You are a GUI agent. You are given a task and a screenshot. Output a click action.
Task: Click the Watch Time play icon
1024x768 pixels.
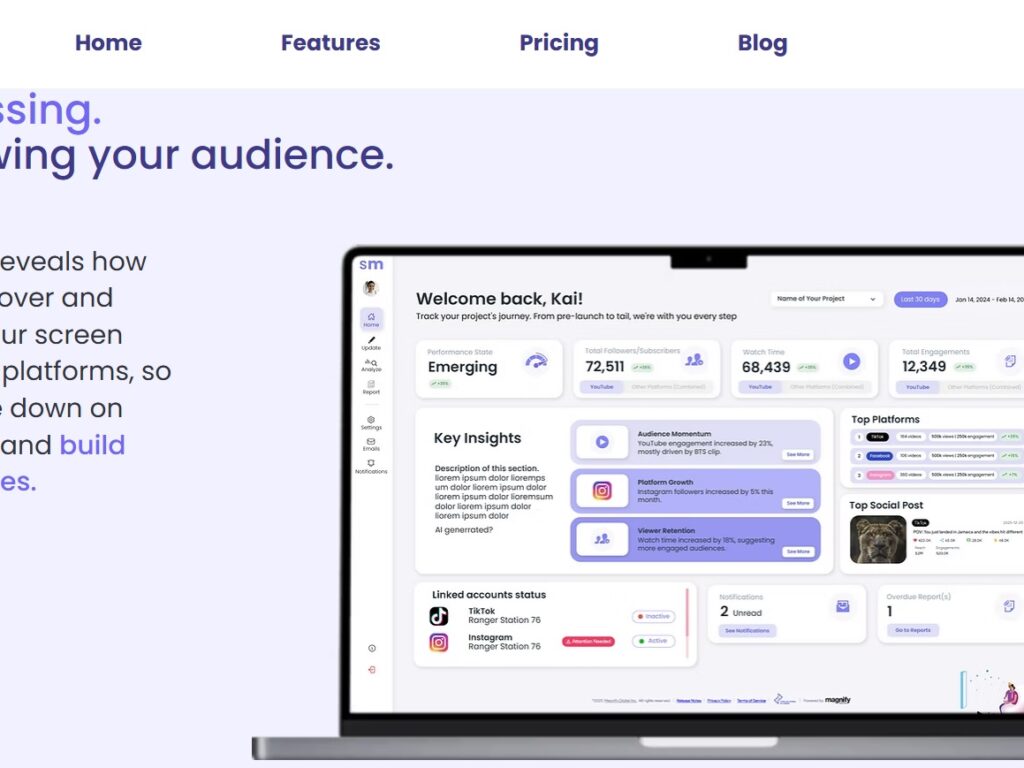pos(851,361)
